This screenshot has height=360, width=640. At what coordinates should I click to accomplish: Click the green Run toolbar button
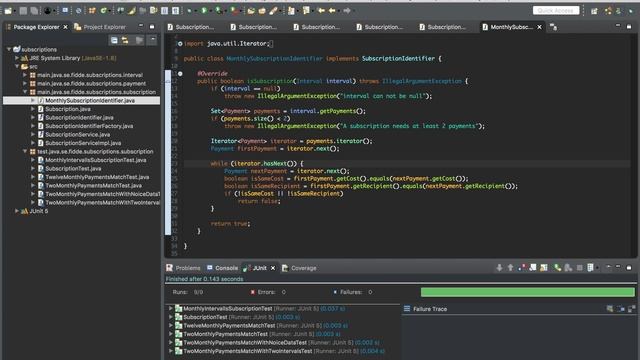(x=204, y=11)
